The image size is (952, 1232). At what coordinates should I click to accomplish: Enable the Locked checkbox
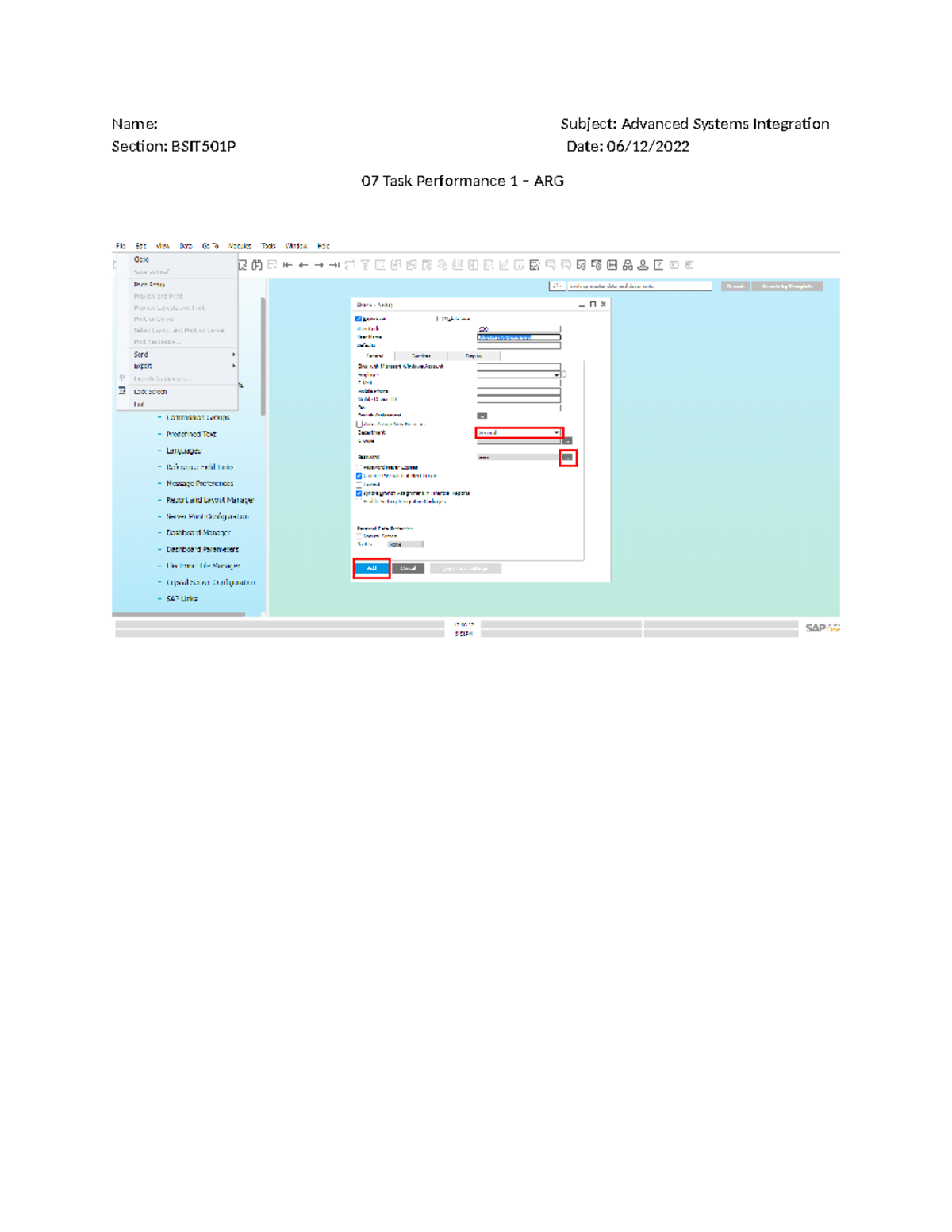pyautogui.click(x=358, y=485)
